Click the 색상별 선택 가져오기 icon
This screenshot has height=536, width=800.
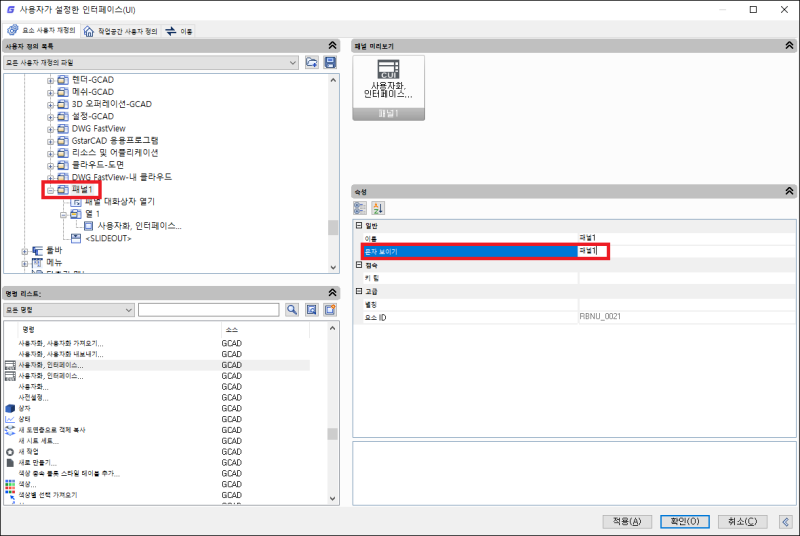pyautogui.click(x=10, y=495)
